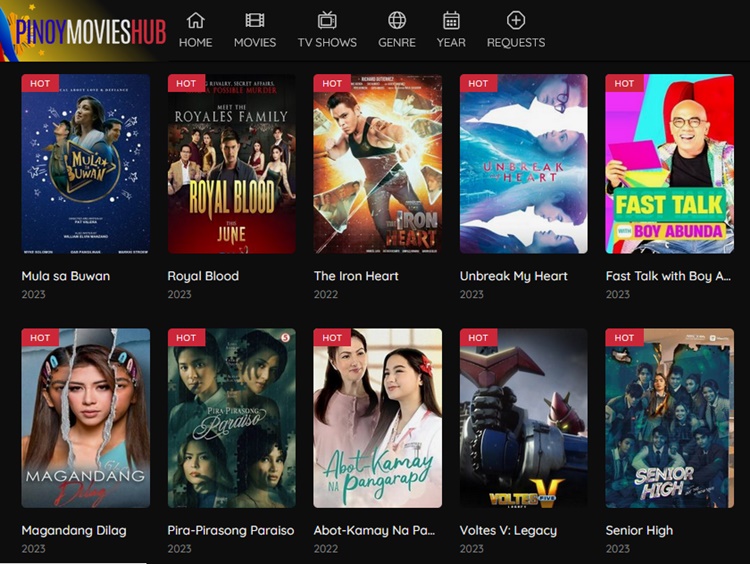Click the Year calendar icon
This screenshot has width=750, height=564.
pyautogui.click(x=451, y=21)
